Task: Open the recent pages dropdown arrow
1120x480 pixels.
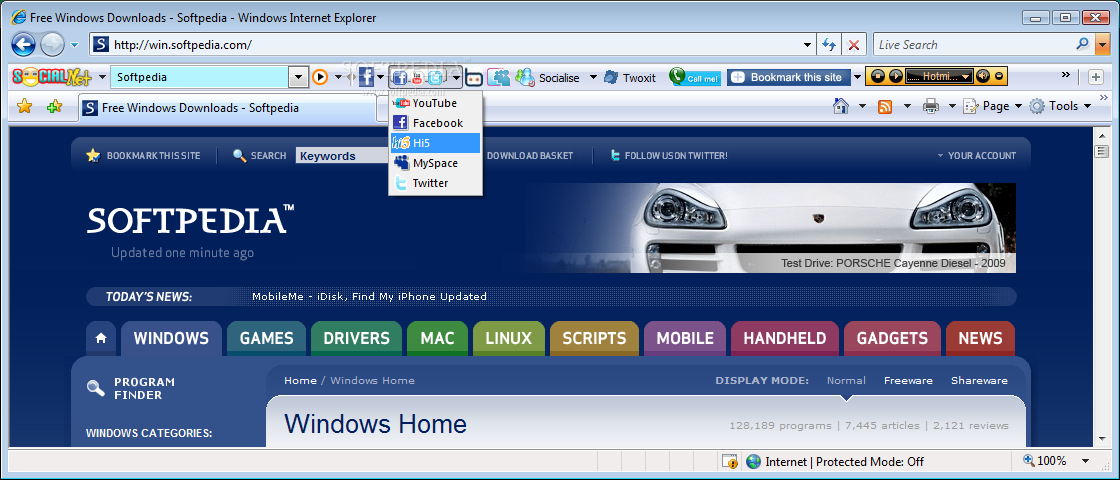Action: click(x=75, y=45)
